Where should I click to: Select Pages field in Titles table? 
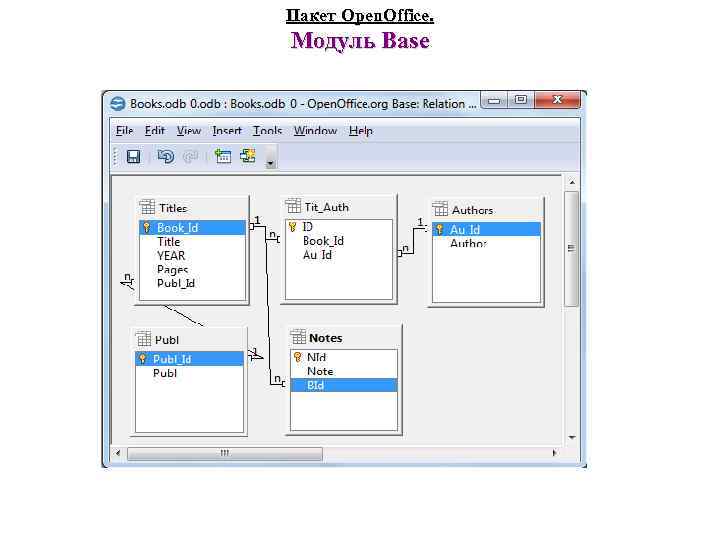[192, 270]
